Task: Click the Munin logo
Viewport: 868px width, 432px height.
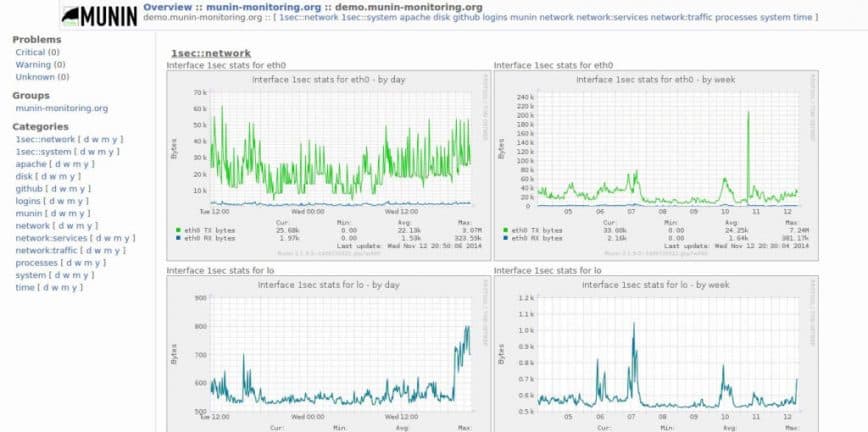Action: (x=96, y=15)
